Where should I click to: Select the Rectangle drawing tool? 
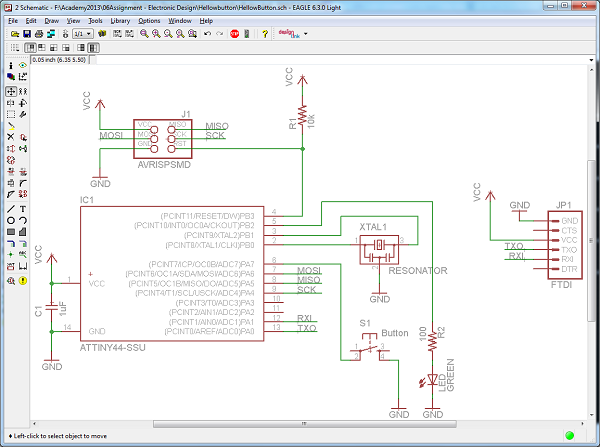tap(11, 232)
